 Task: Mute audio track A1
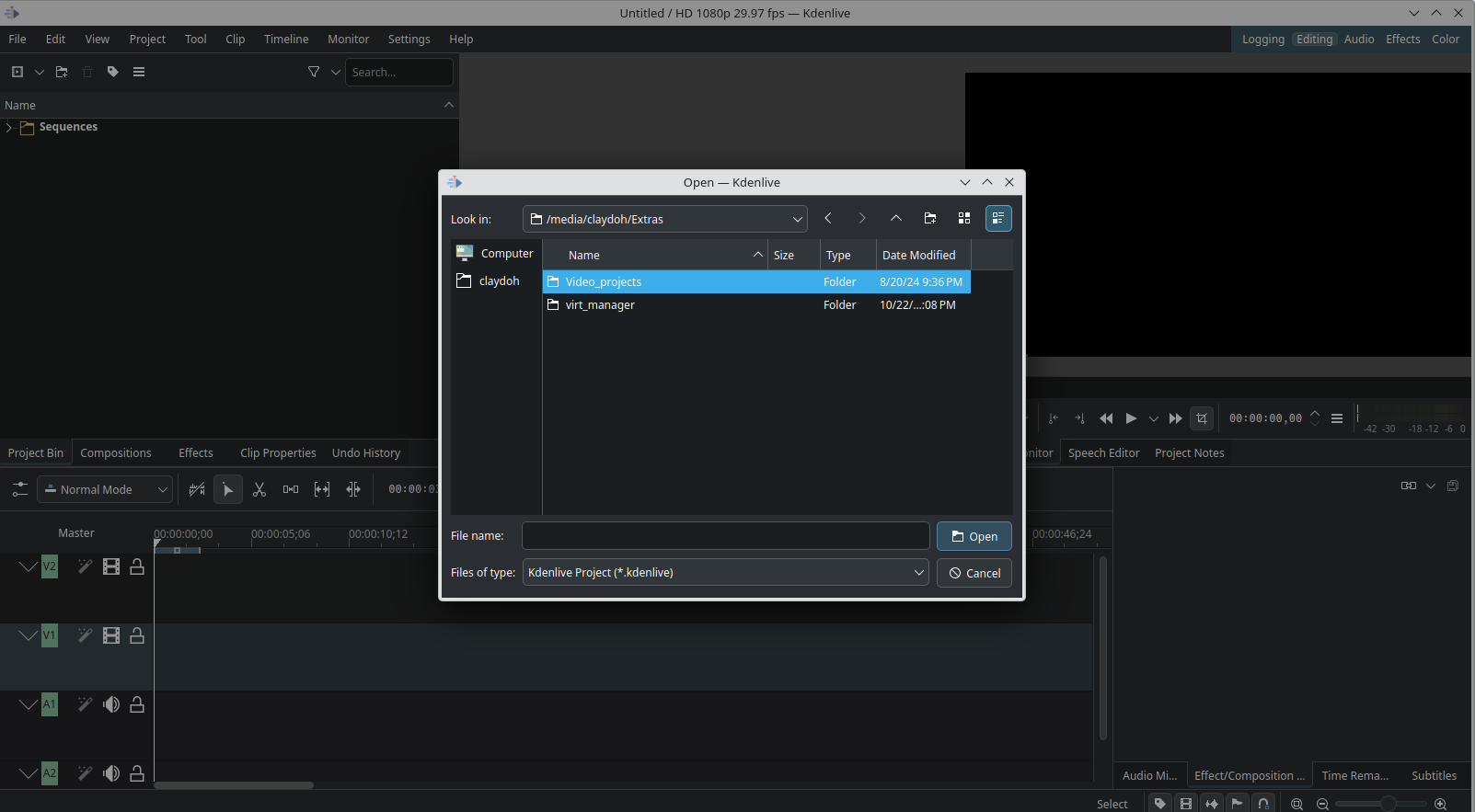point(111,704)
